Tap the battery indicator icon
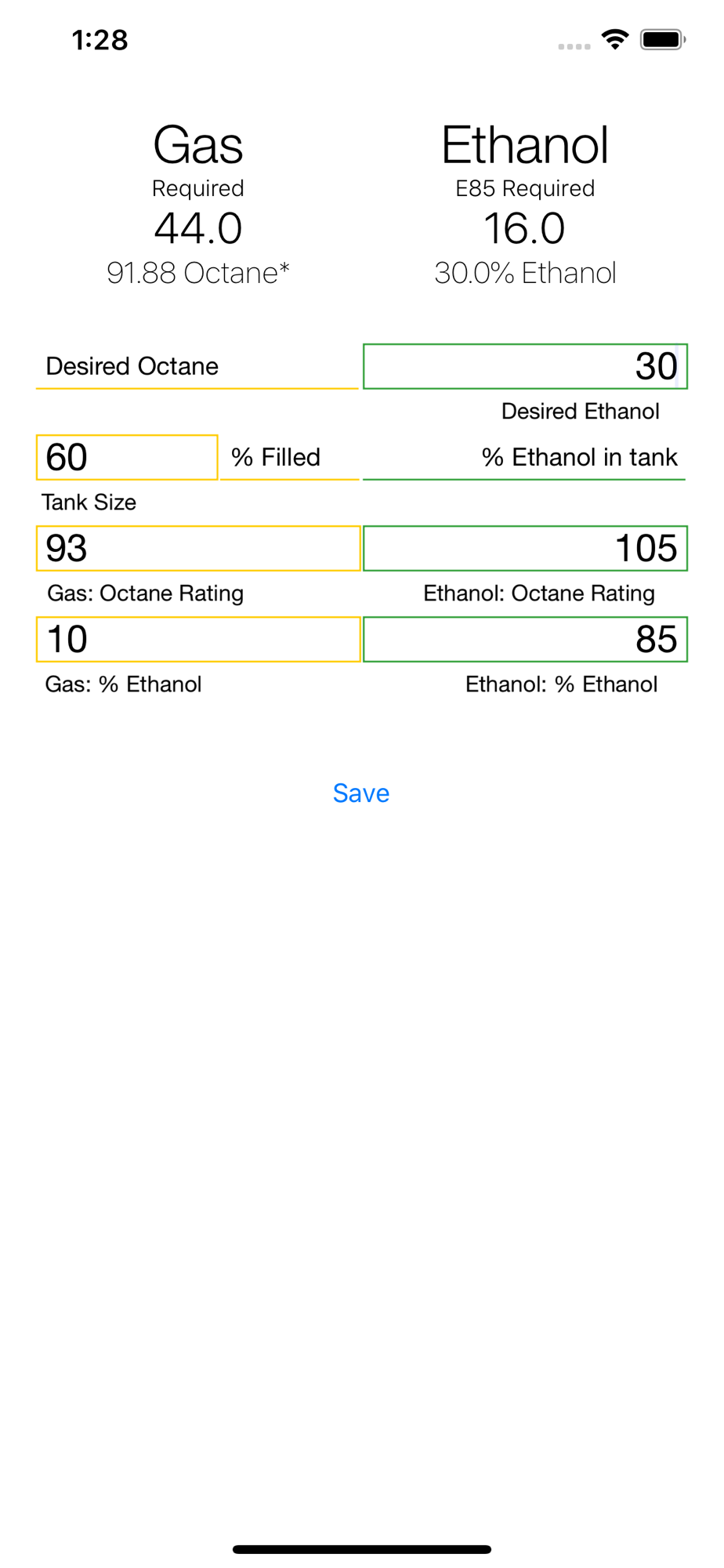Image resolution: width=724 pixels, height=1568 pixels. pyautogui.click(x=663, y=39)
